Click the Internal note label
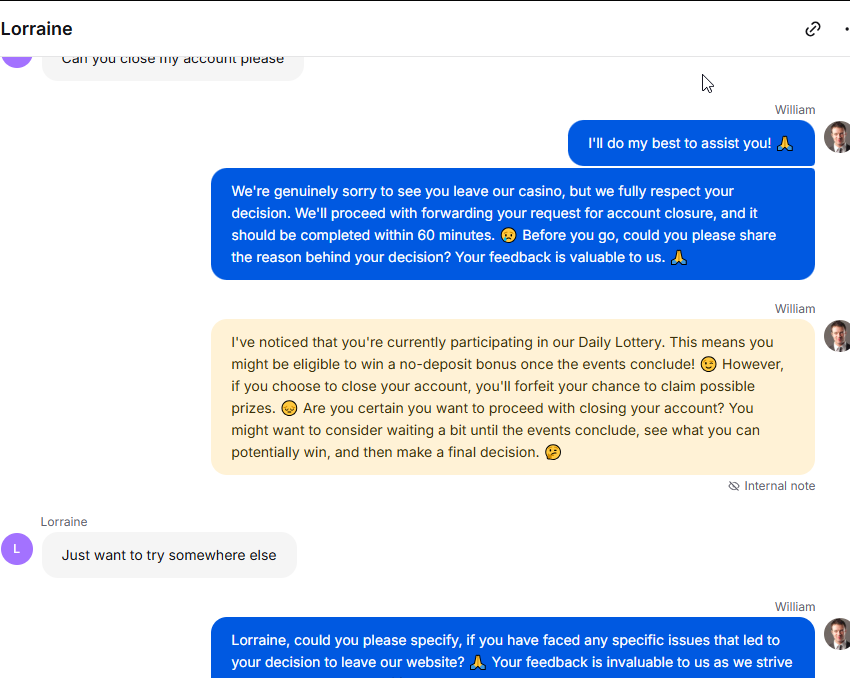This screenshot has height=678, width=850. coord(780,486)
